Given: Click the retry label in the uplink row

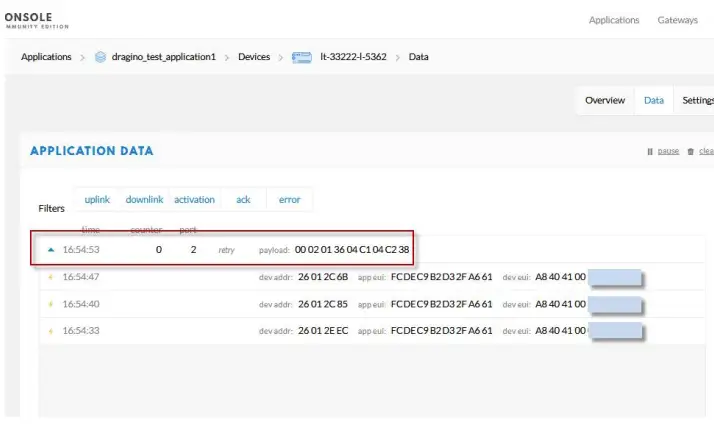Looking at the screenshot, I should (x=226, y=250).
